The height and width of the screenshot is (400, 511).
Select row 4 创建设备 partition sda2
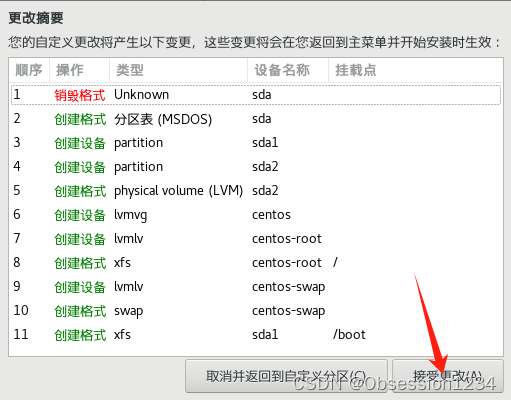coord(256,167)
